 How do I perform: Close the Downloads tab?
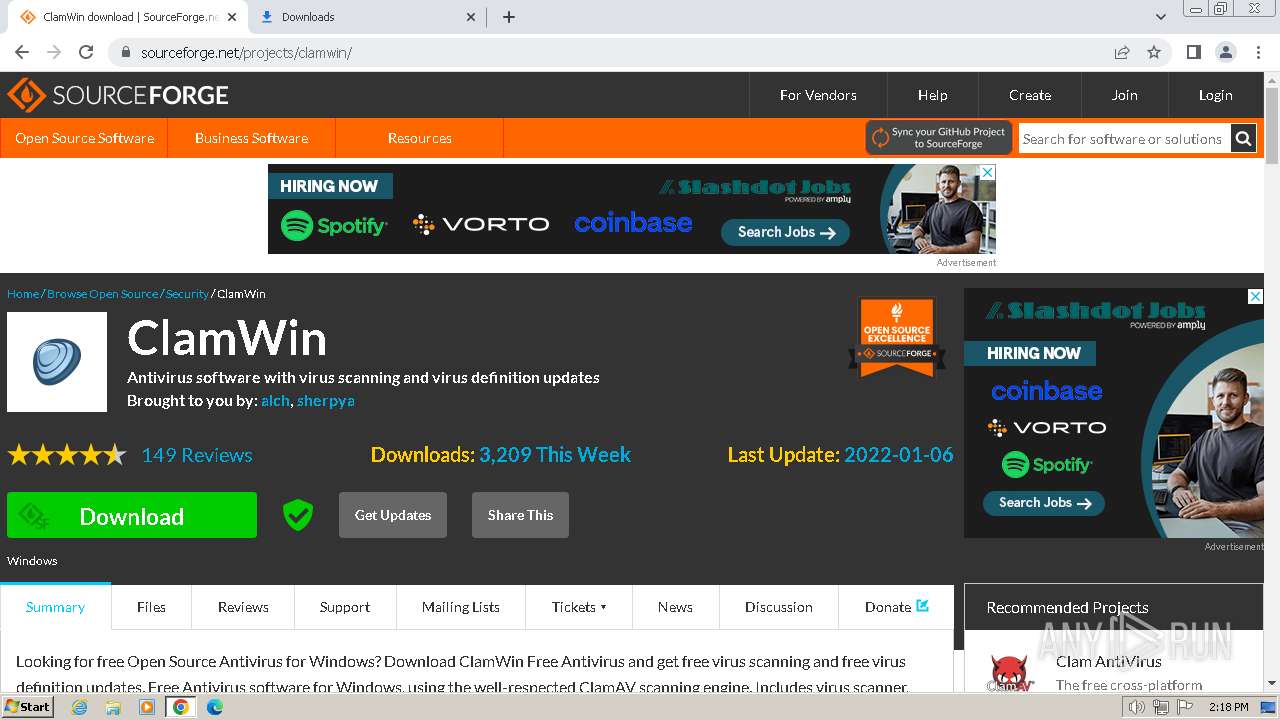(472, 17)
